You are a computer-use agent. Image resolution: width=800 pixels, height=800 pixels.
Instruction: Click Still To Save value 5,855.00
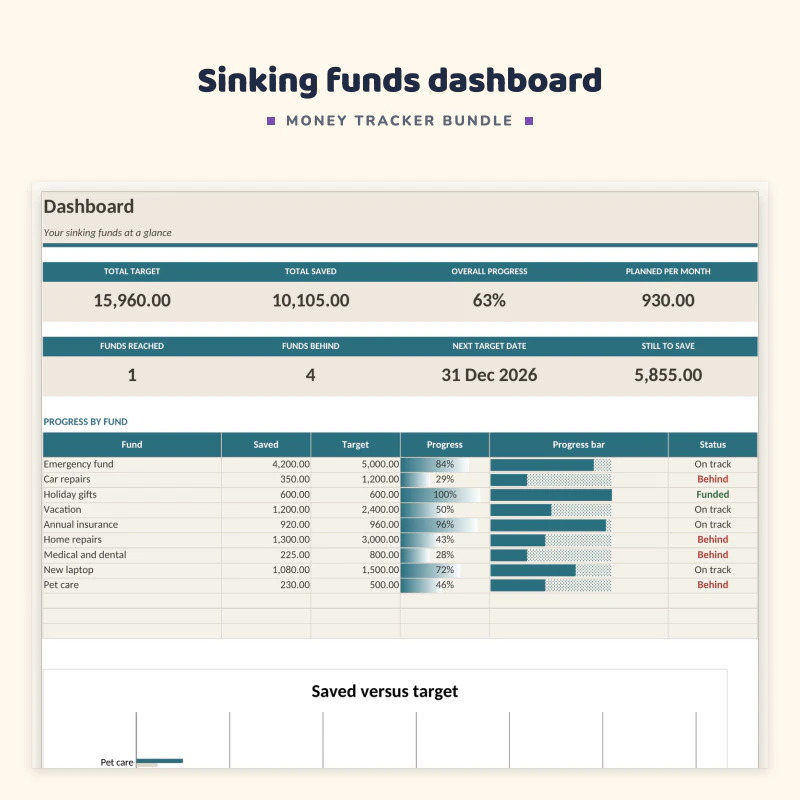(x=668, y=376)
